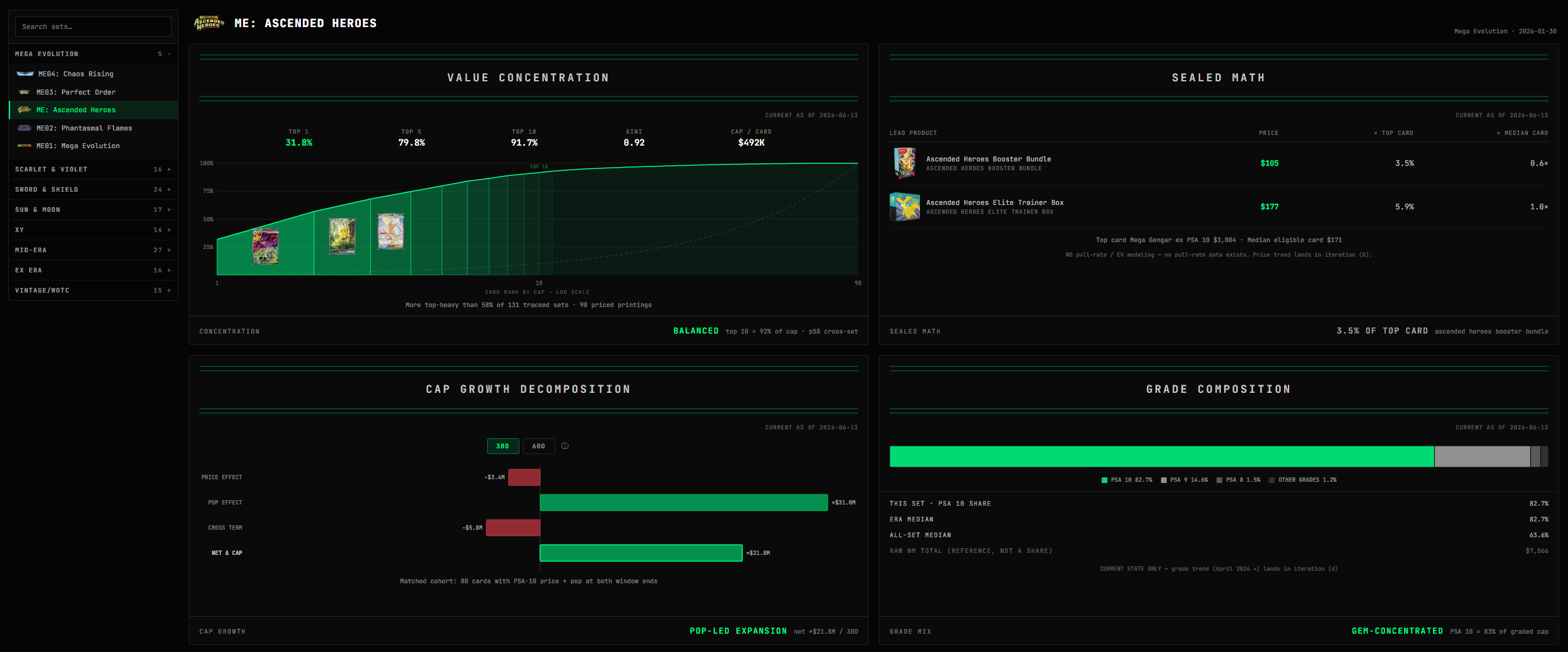This screenshot has width=1568, height=652.
Task: Click the third ranked card thumbnail in chart
Action: coord(391,231)
